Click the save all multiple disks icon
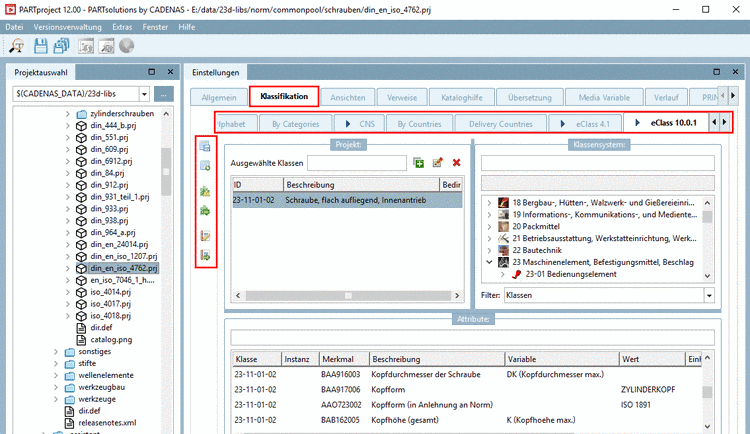This screenshot has width=750, height=434. (x=62, y=46)
